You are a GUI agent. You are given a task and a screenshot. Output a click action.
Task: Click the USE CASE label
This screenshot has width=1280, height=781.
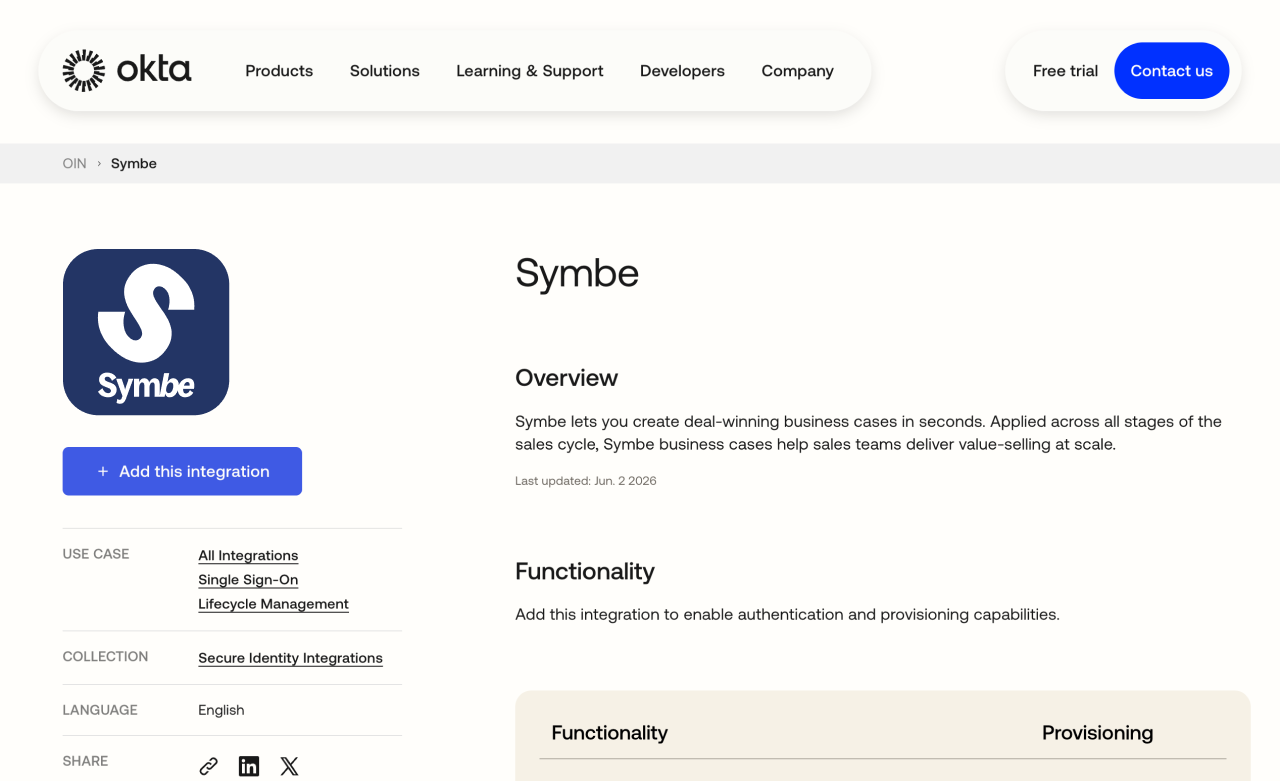pos(96,554)
